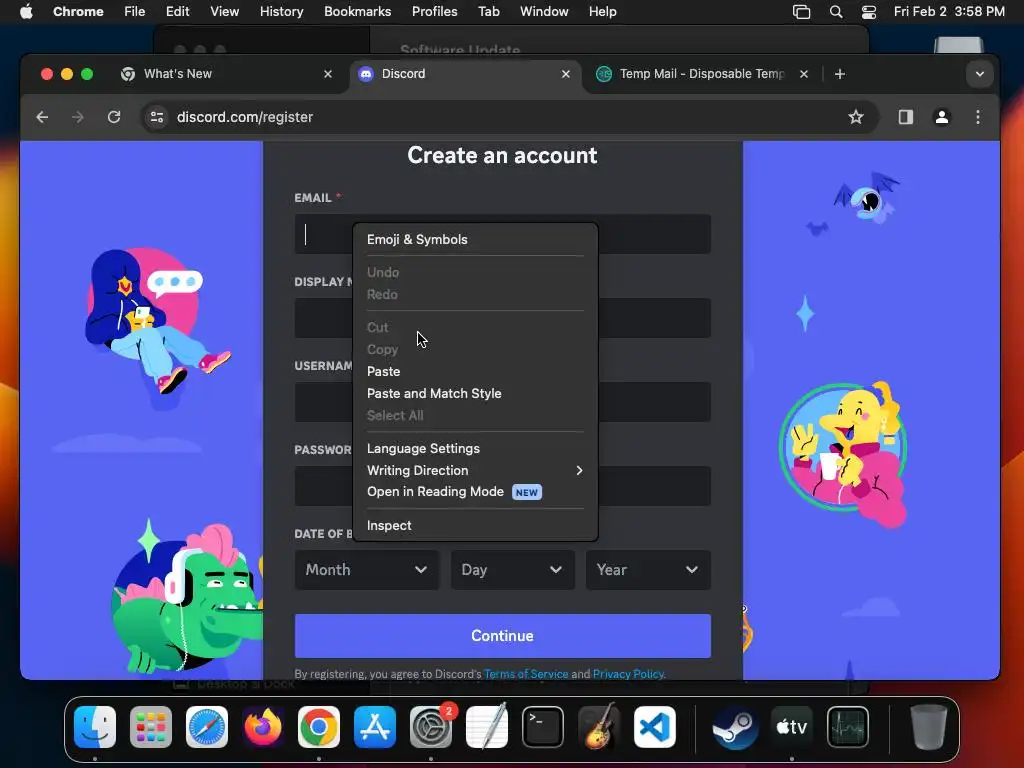Viewport: 1024px width, 768px height.
Task: Open Language Settings from context menu
Action: (x=475, y=449)
